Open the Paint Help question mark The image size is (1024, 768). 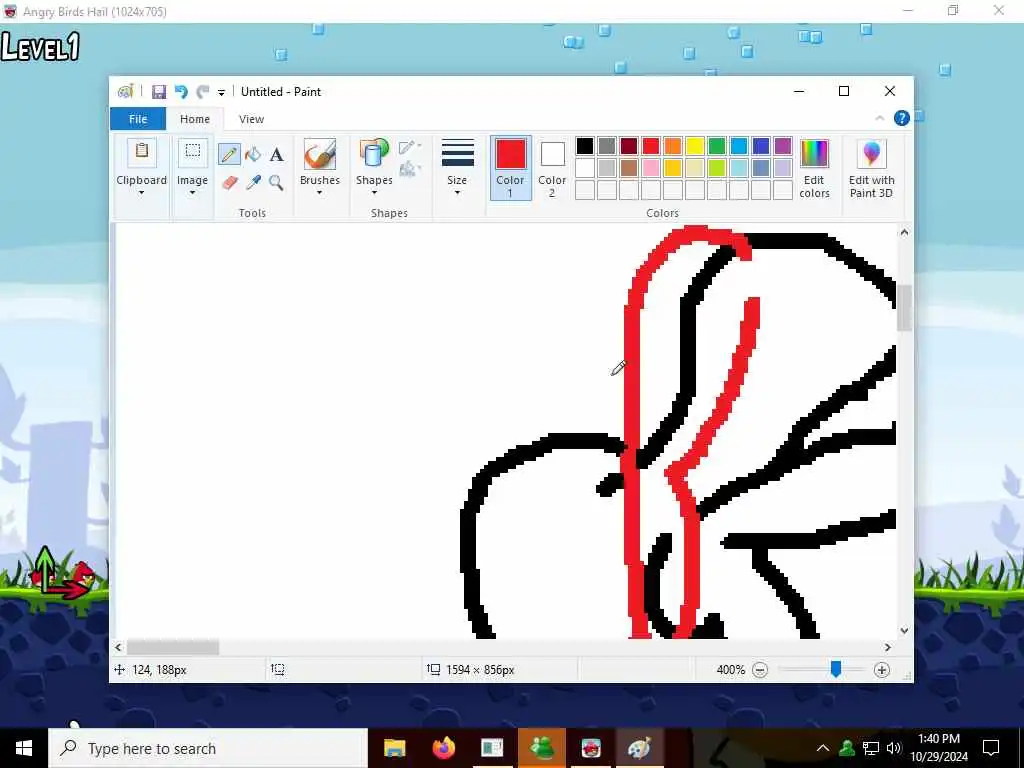coord(902,118)
